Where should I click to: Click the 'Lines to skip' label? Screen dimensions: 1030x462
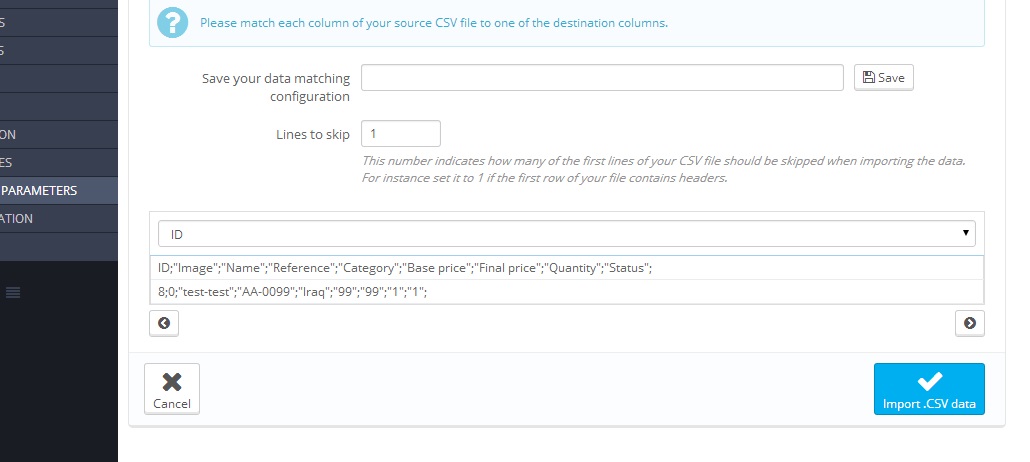click(312, 134)
